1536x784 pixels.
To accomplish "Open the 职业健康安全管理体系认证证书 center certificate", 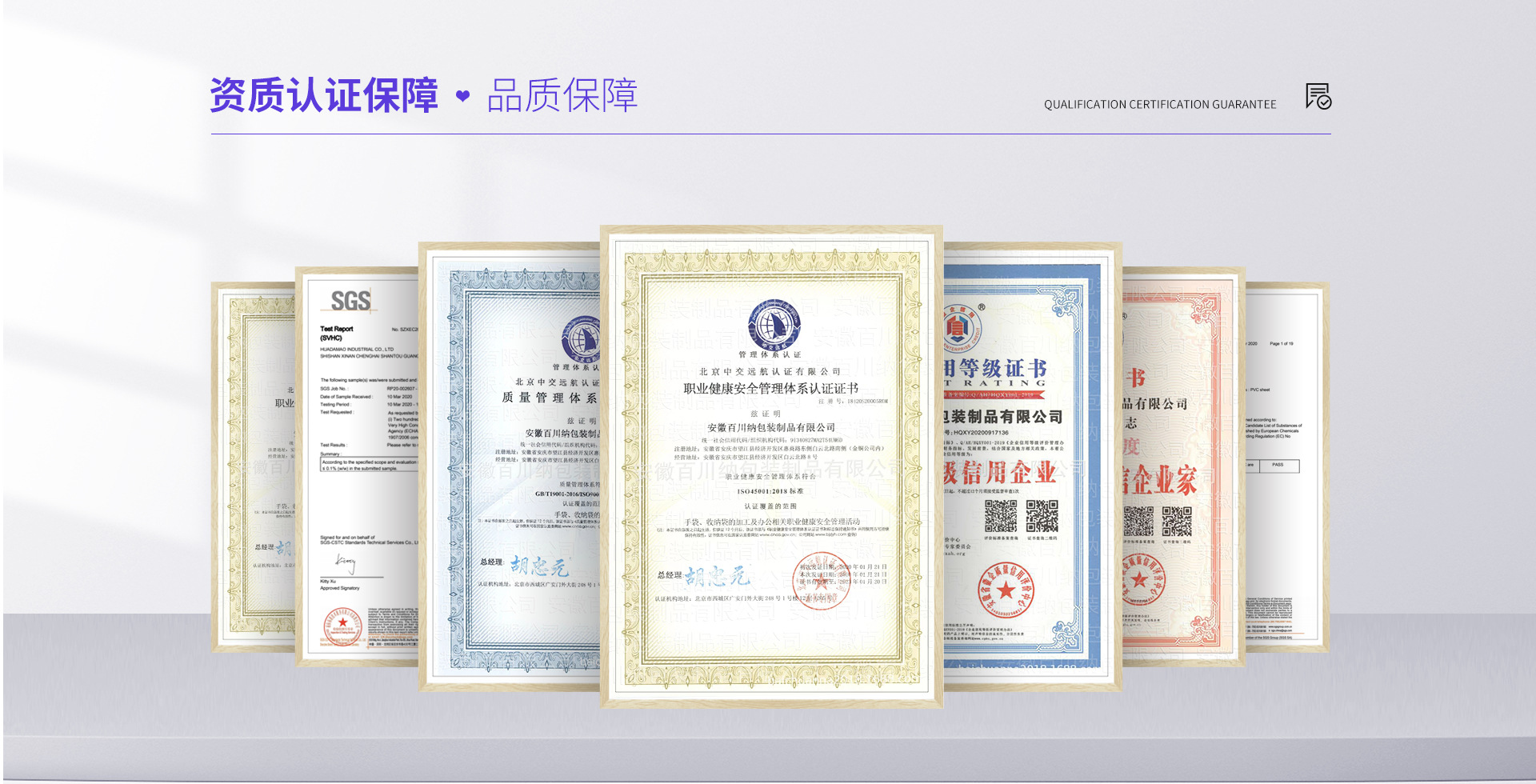I will pos(771,466).
